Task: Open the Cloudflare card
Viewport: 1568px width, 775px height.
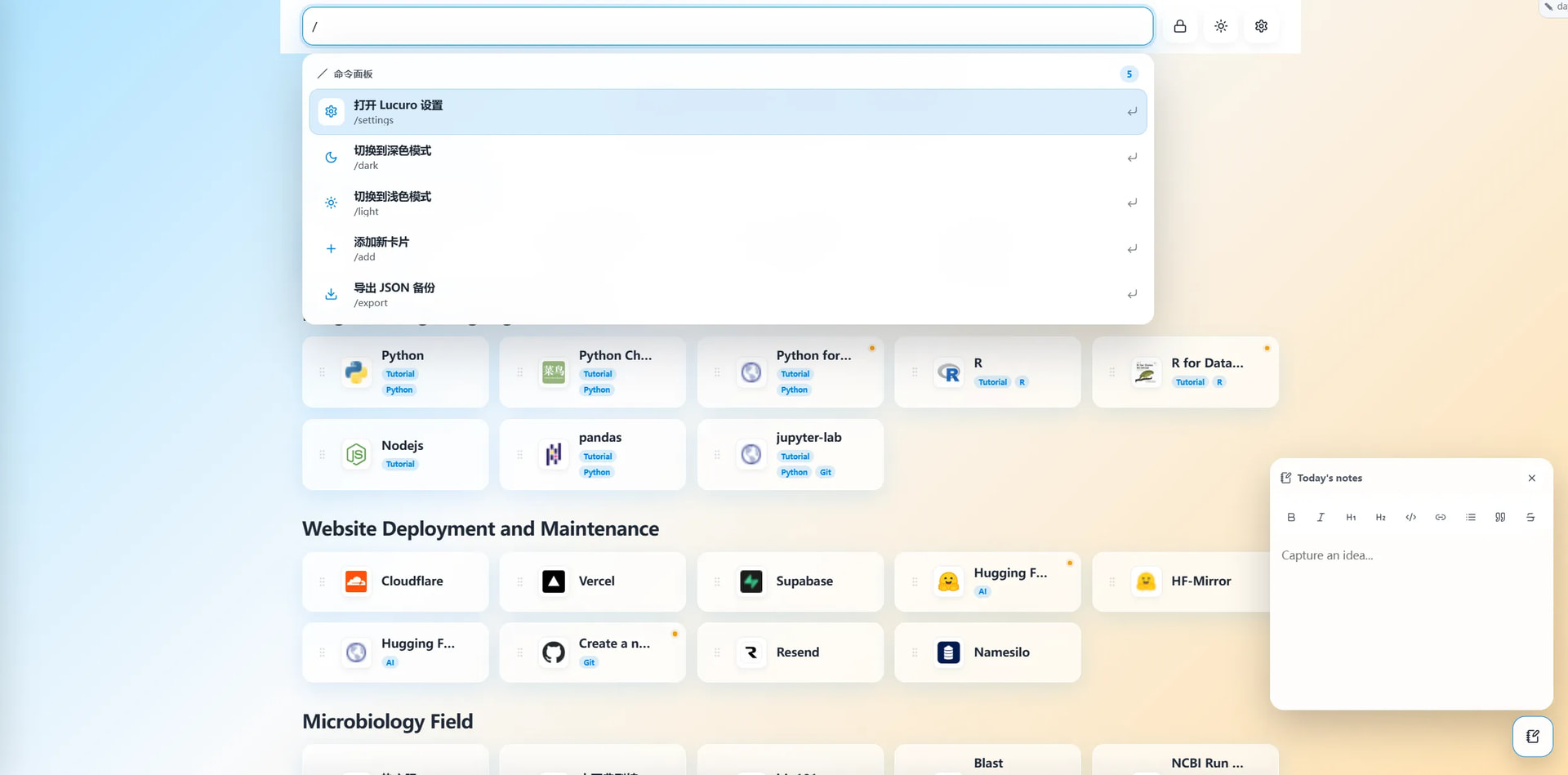Action: pos(395,581)
